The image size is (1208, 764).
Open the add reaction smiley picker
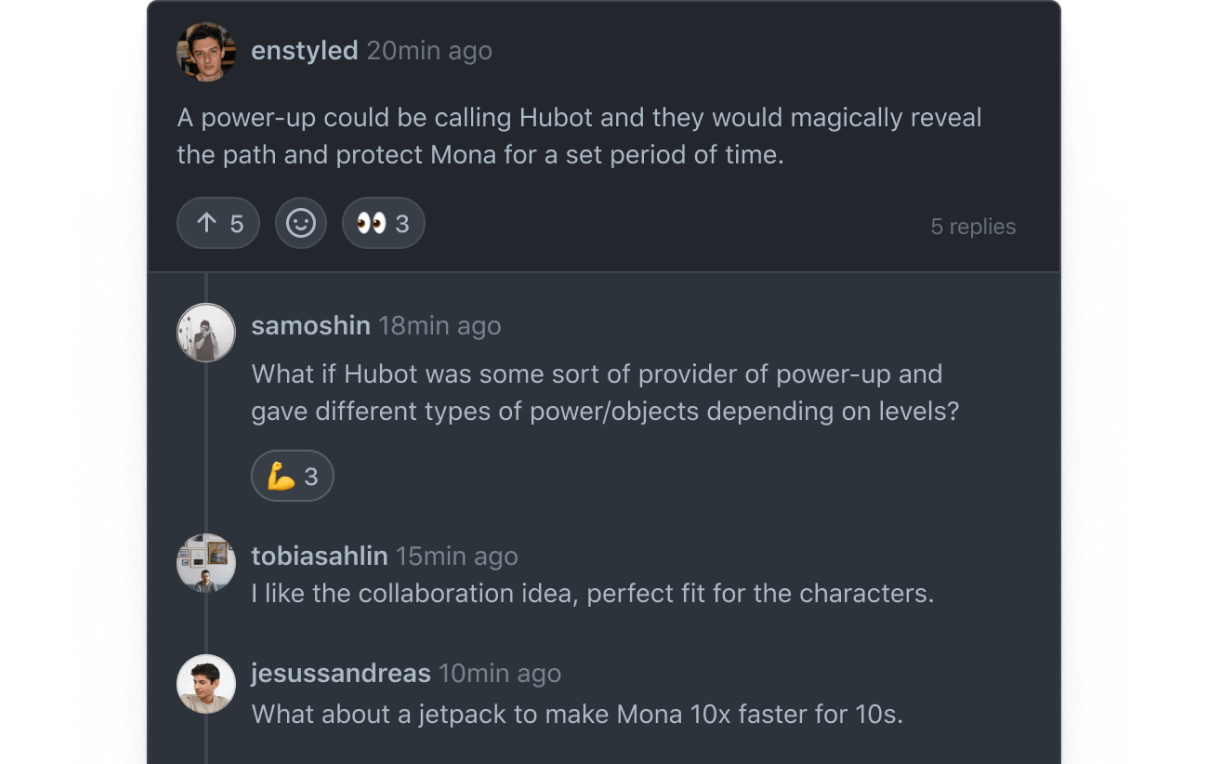pos(301,223)
